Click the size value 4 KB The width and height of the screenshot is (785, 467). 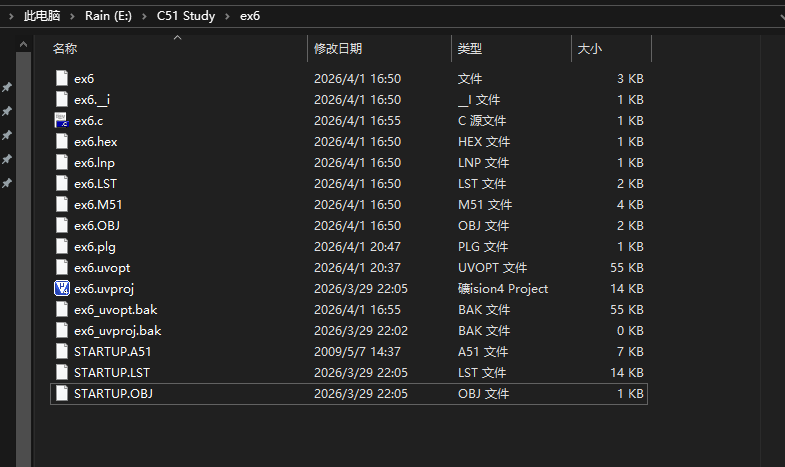[630, 205]
